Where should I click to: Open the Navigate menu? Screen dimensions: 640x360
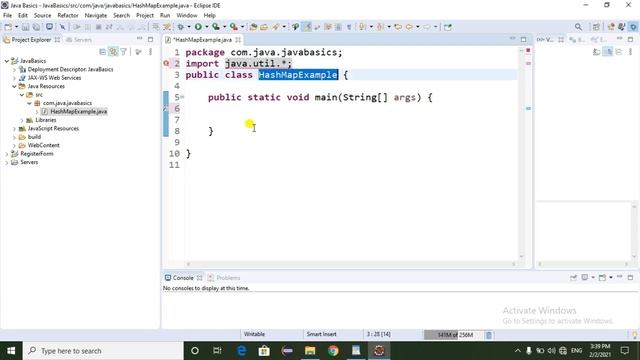(96, 15)
